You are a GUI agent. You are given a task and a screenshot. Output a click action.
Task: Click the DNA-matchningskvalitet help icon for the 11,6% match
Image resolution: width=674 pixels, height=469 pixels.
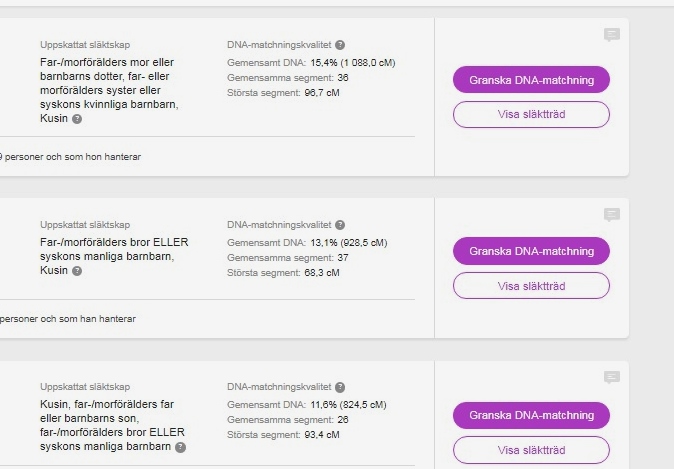click(x=340, y=387)
